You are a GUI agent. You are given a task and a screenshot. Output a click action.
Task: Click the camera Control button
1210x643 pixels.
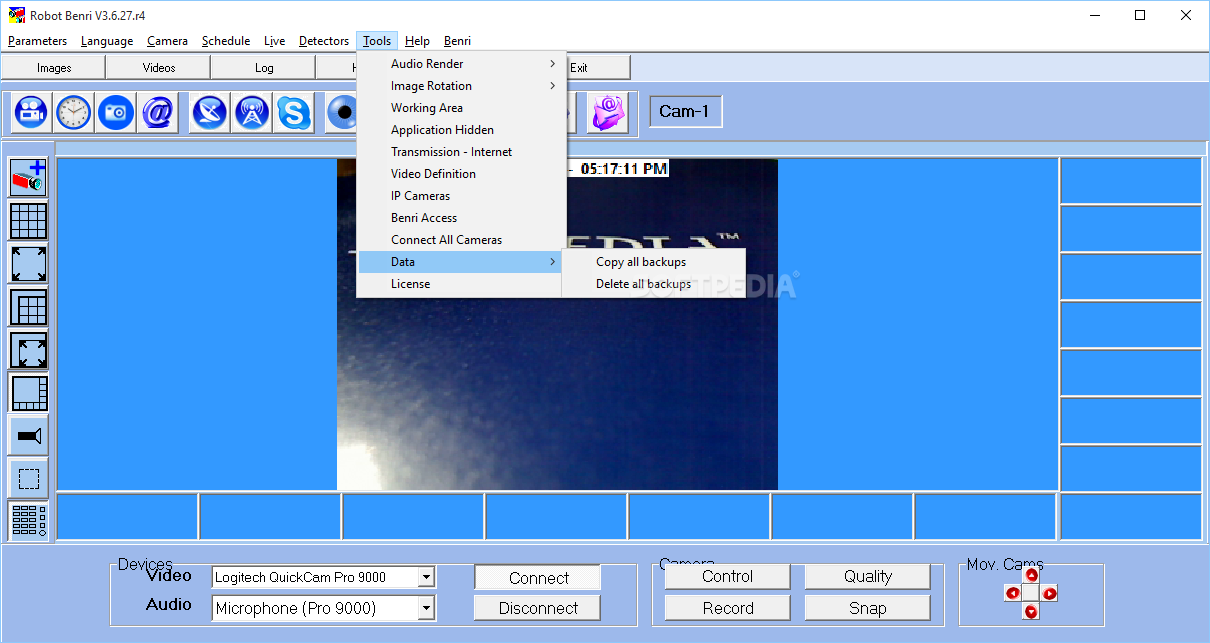[727, 576]
